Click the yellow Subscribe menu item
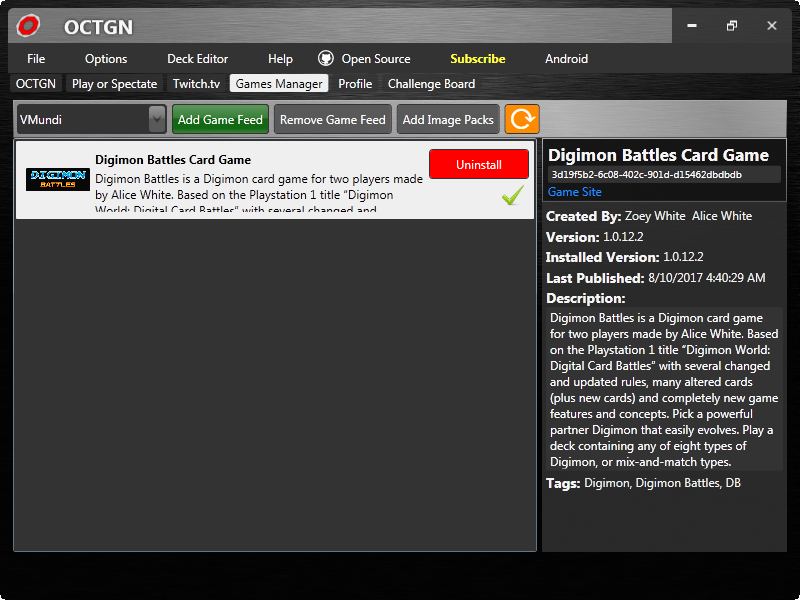The image size is (800, 600). 478,59
